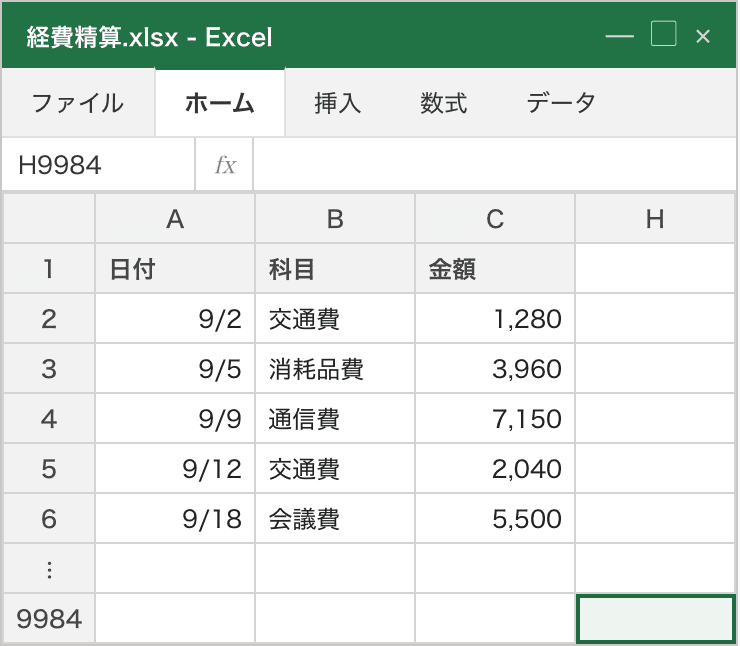Click the empty cell H3
The image size is (740, 646).
click(x=655, y=369)
